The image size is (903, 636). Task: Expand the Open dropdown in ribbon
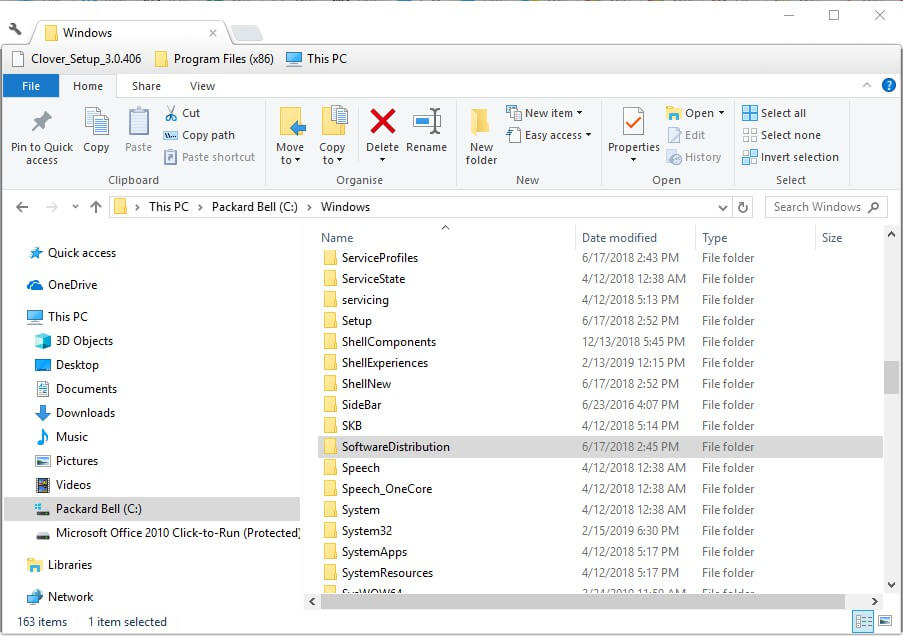(x=695, y=113)
